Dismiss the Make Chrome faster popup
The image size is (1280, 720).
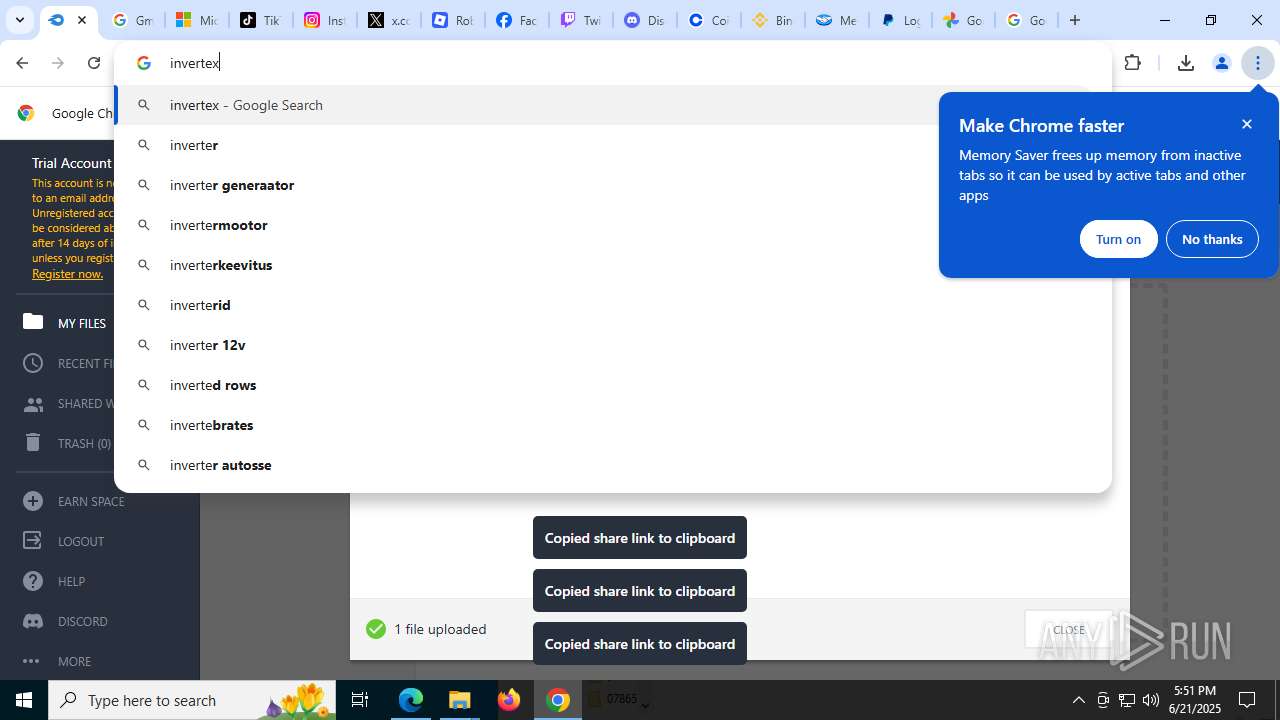[x=1247, y=124]
